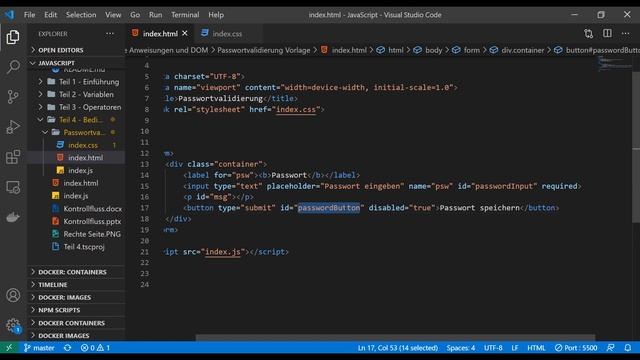Open the Help menu
Viewport: 640px width, 360px height.
[216, 15]
